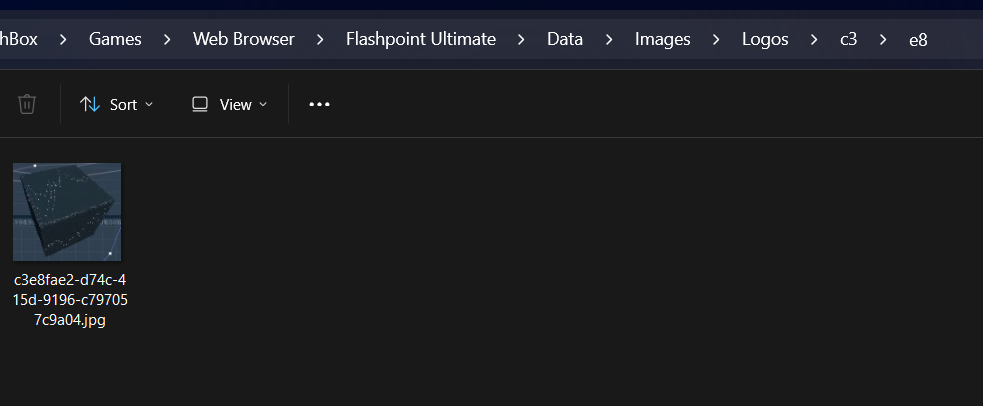Expand chevron after Images breadcrumb
The image size is (983, 406).
pos(716,39)
